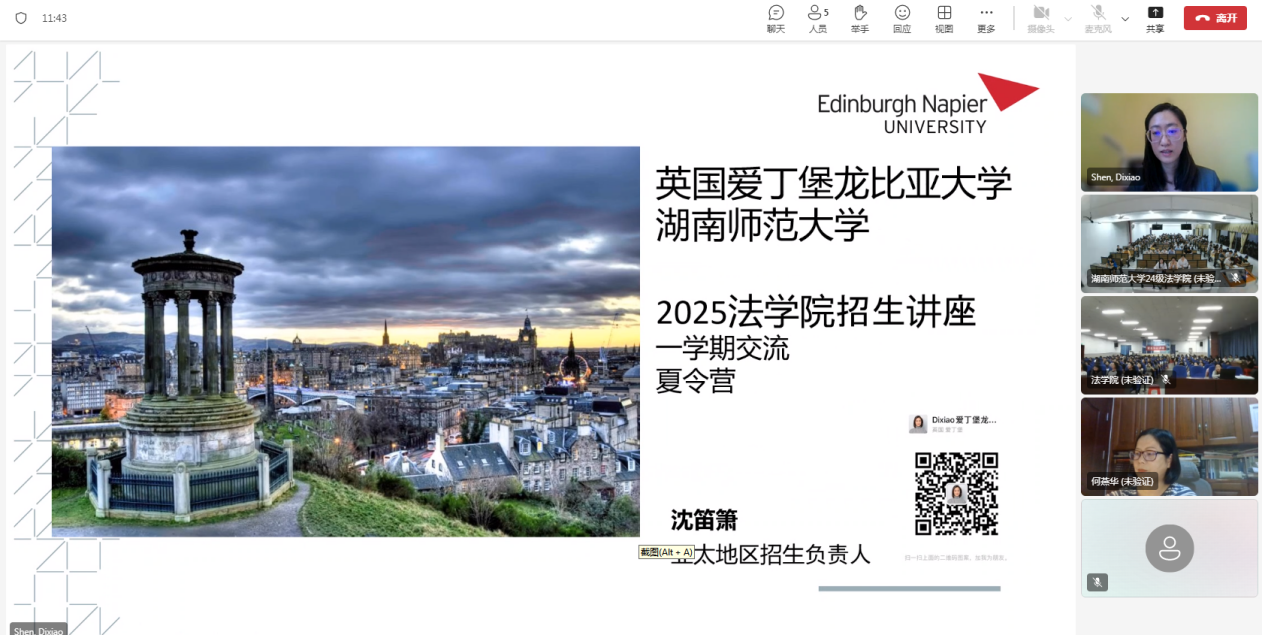Click the QR code on the slide

[x=957, y=493]
